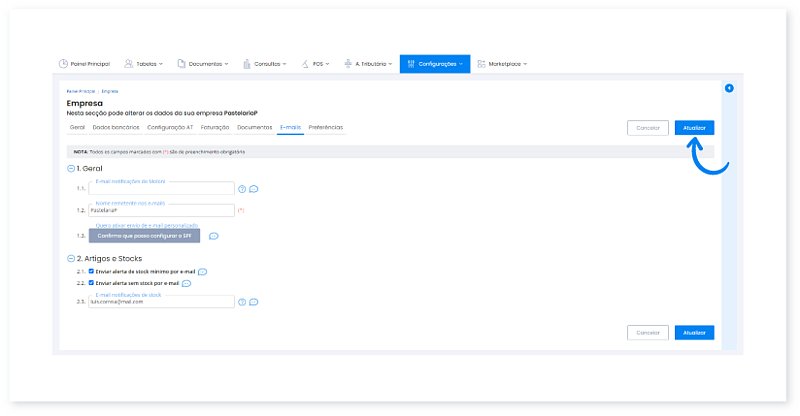Click comment bubble for minimum stock alert
Viewport: 800px width, 416px height.
point(203,271)
